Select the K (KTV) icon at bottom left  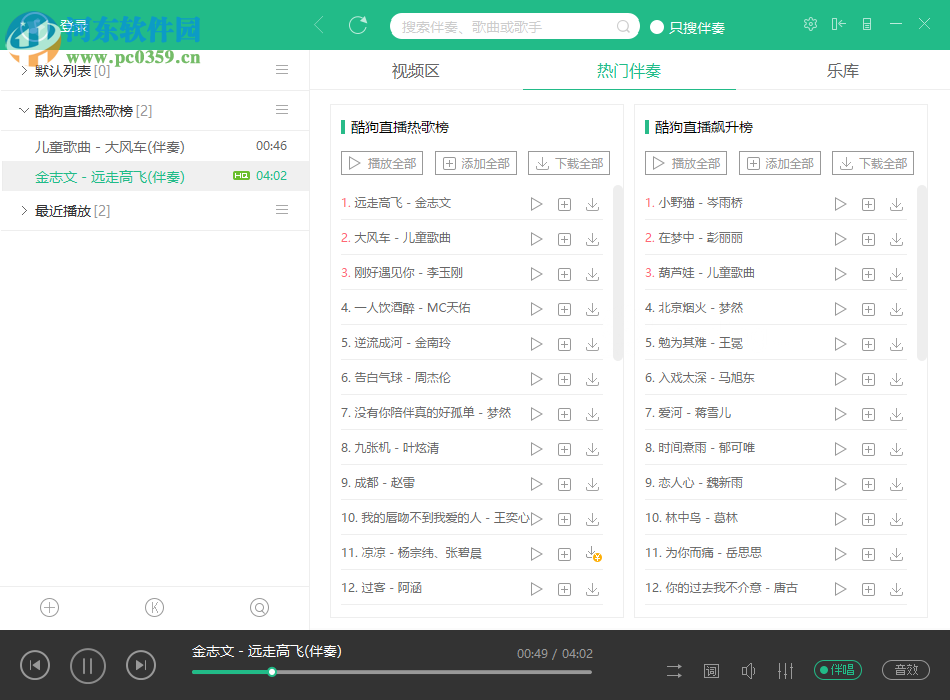tap(154, 607)
